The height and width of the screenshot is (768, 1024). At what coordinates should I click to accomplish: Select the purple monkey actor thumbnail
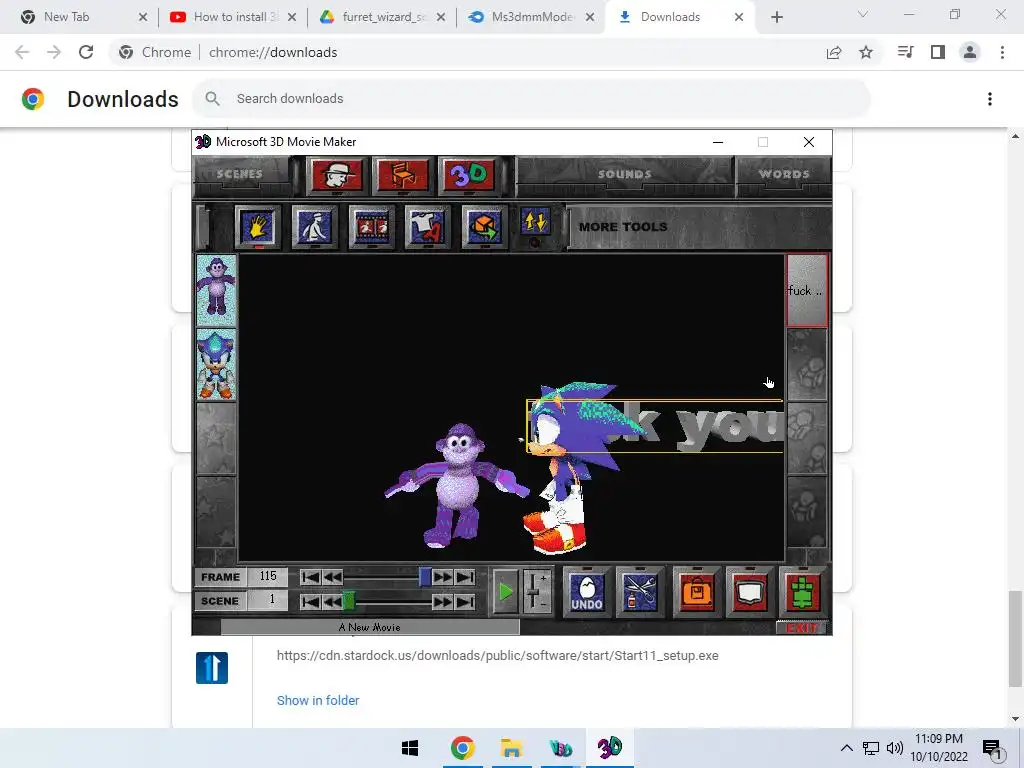(x=216, y=291)
